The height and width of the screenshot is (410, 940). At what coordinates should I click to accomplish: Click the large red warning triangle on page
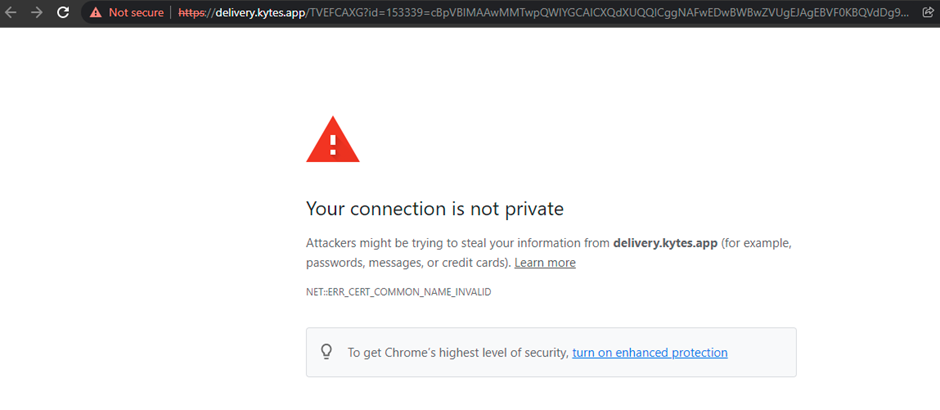click(x=333, y=139)
